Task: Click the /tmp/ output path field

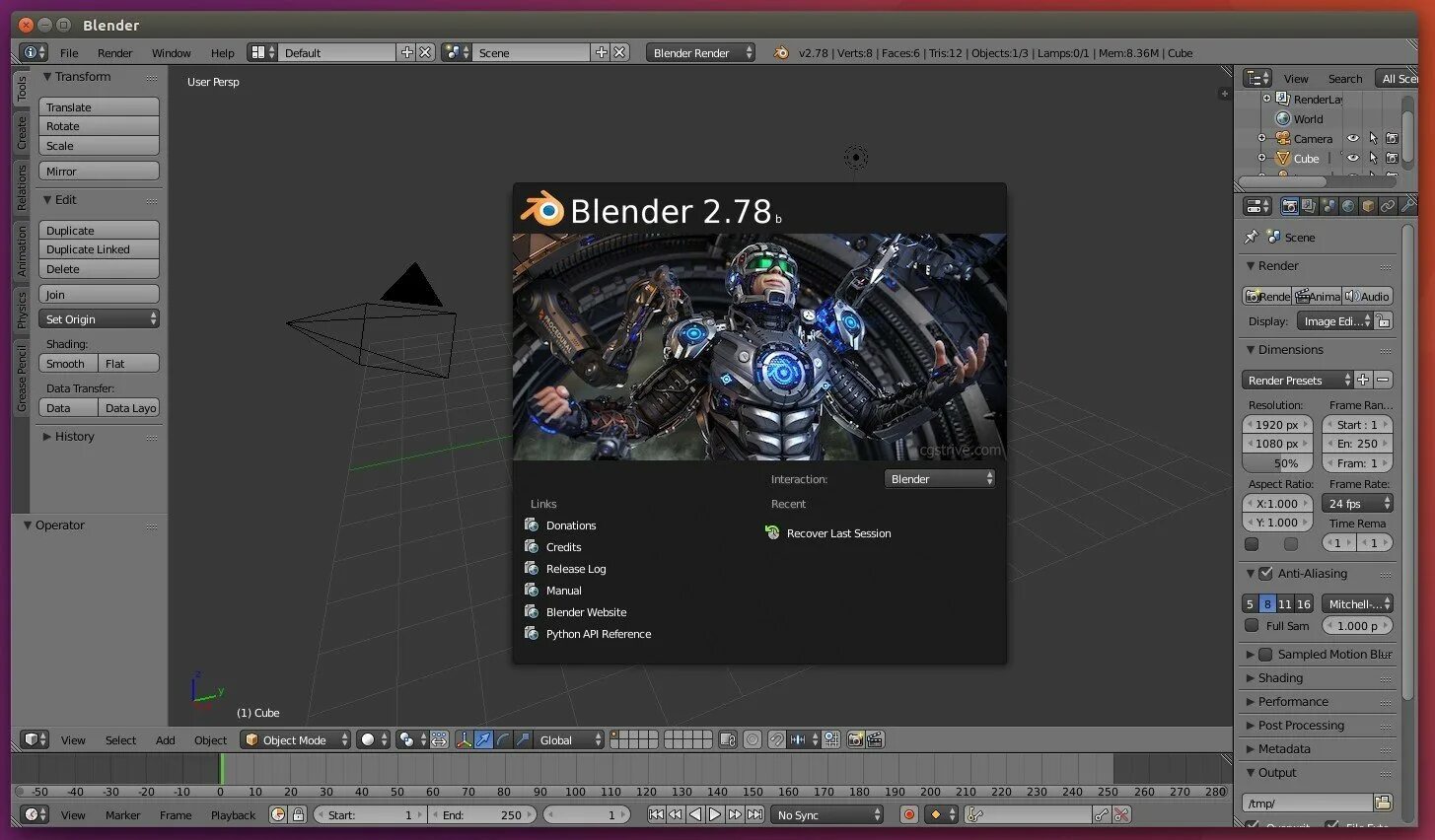Action: [1307, 803]
